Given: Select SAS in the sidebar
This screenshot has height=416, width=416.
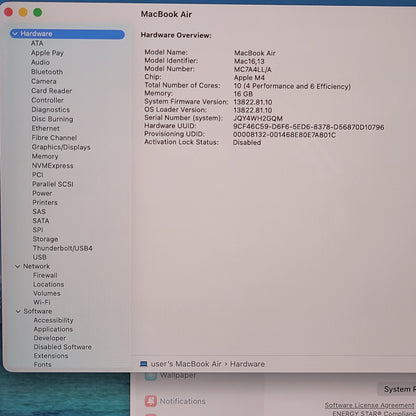Looking at the screenshot, I should pos(39,212).
